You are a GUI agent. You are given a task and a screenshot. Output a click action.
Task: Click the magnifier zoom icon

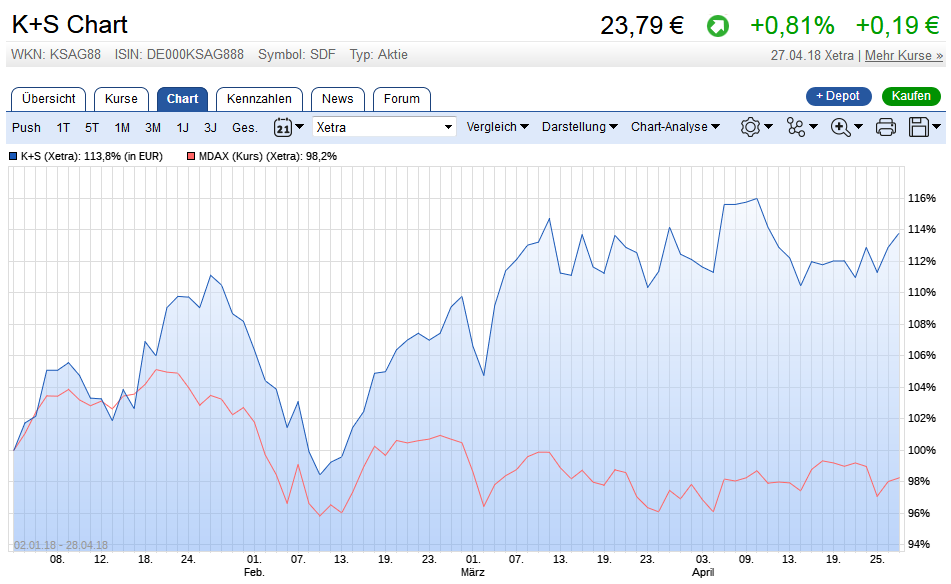841,127
